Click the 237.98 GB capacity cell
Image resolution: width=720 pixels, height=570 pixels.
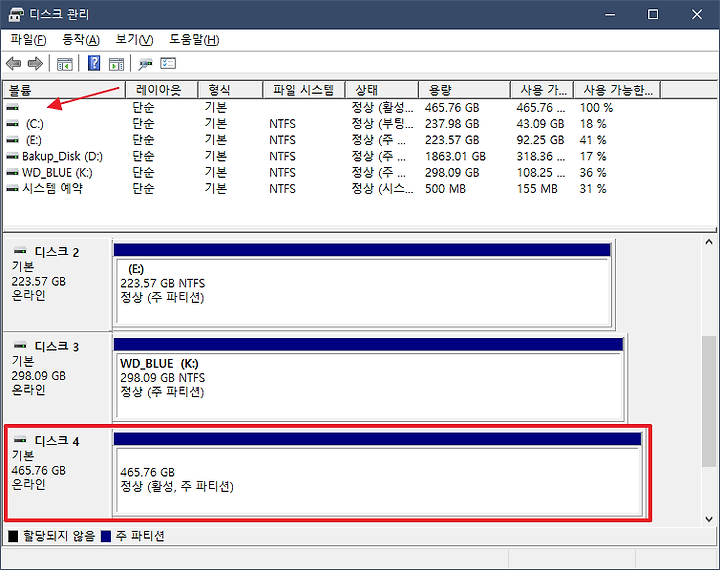[452, 124]
